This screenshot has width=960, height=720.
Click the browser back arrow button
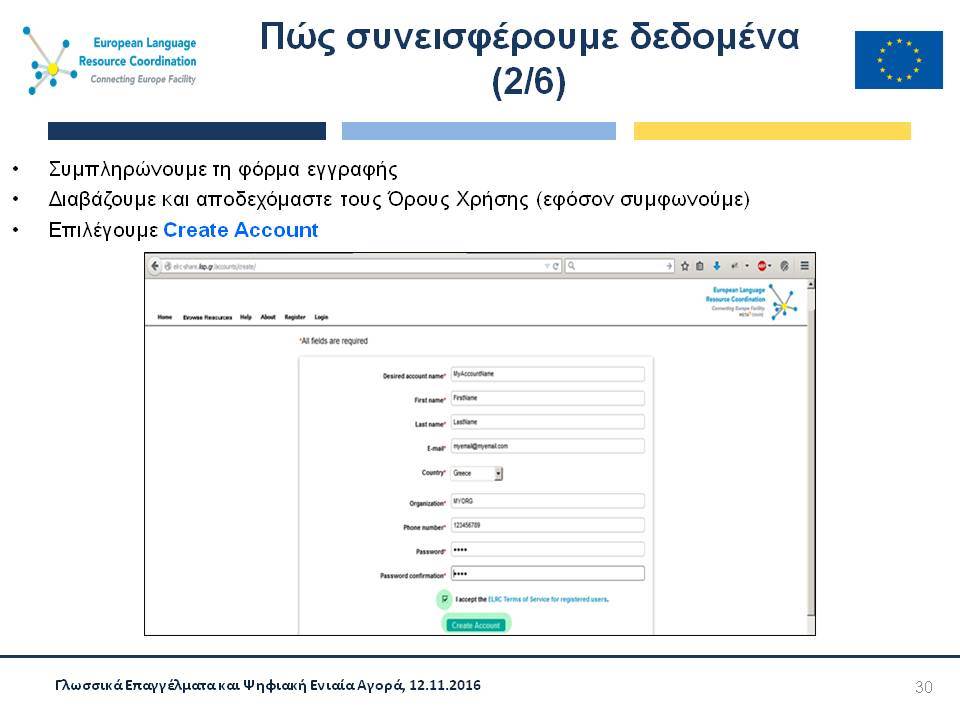(x=155, y=266)
